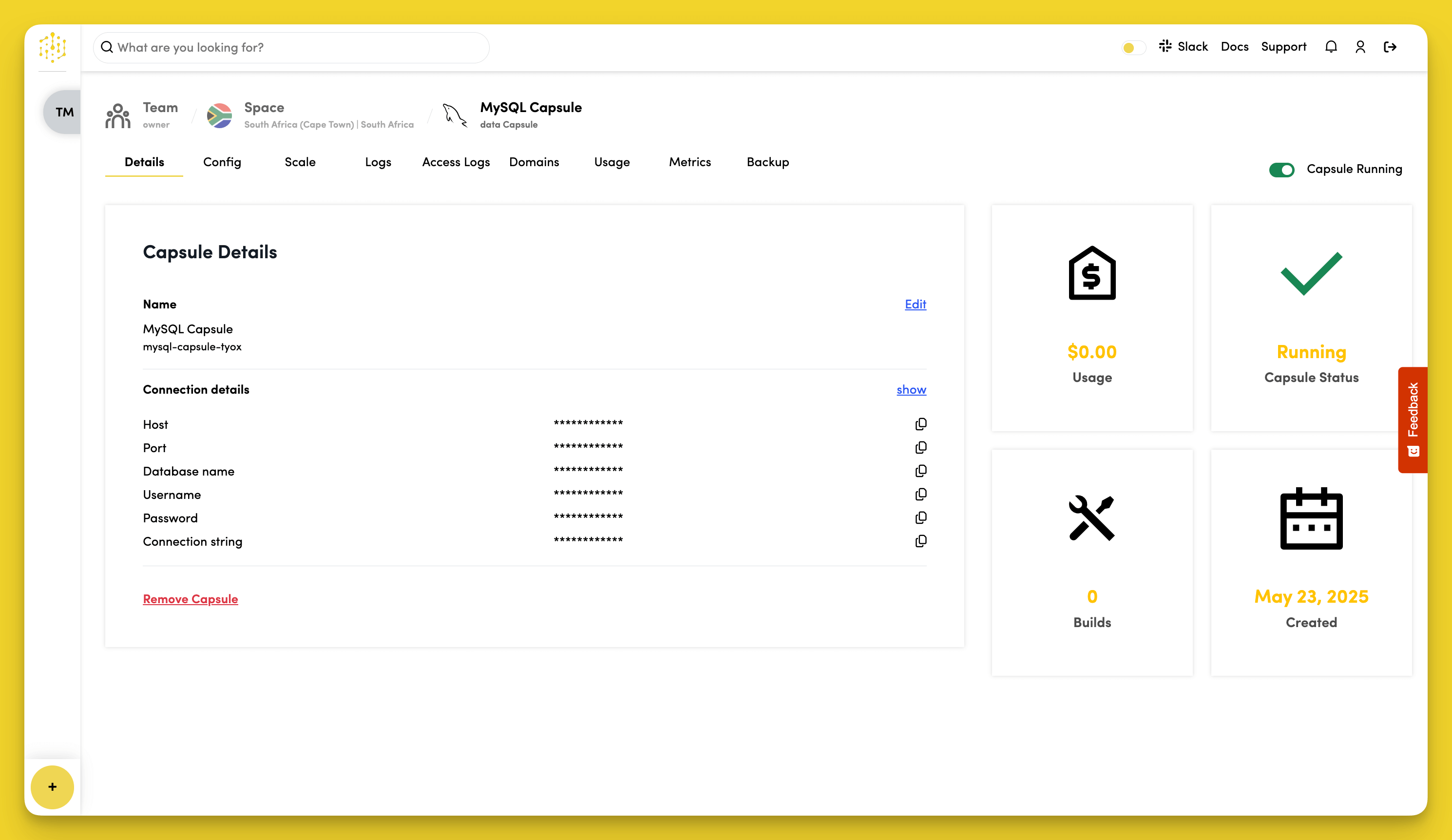Sign out using the logout icon

pyautogui.click(x=1390, y=46)
